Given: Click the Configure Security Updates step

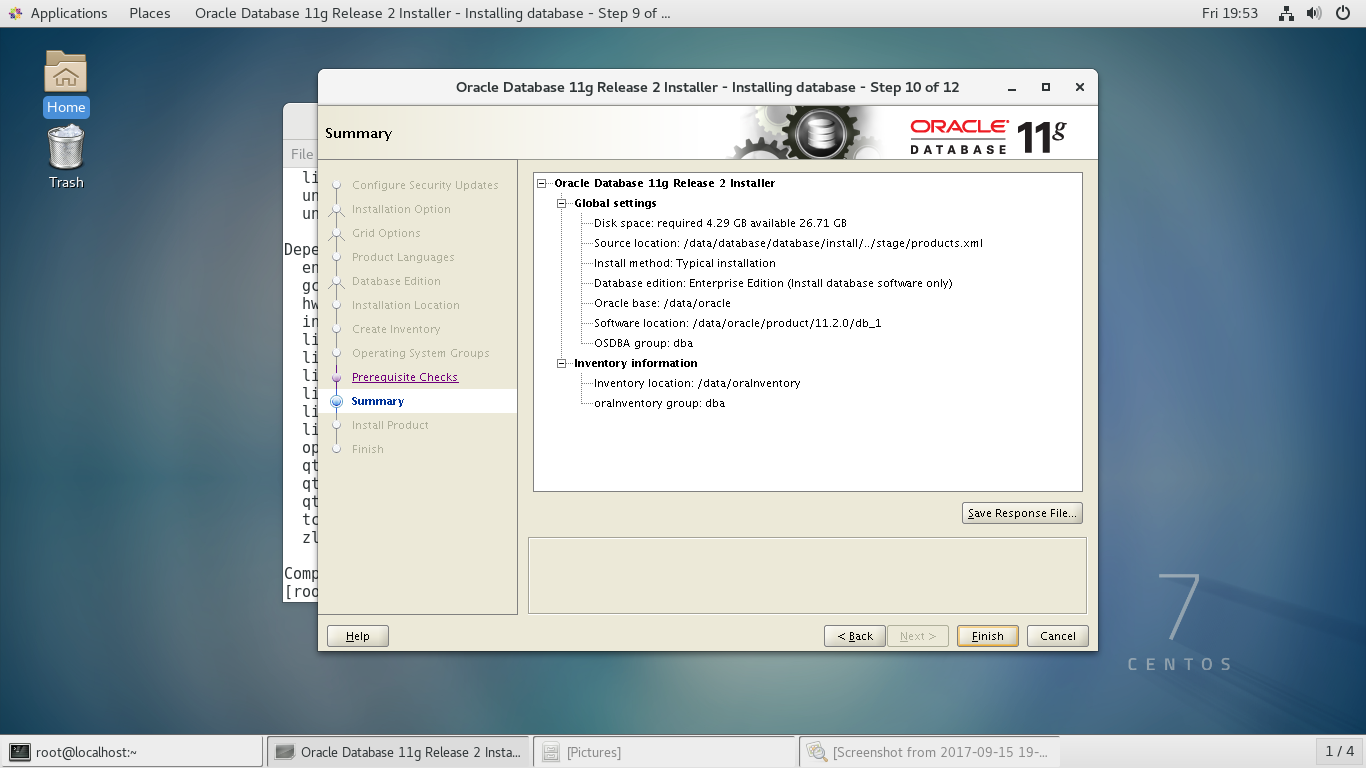Looking at the screenshot, I should pos(425,185).
